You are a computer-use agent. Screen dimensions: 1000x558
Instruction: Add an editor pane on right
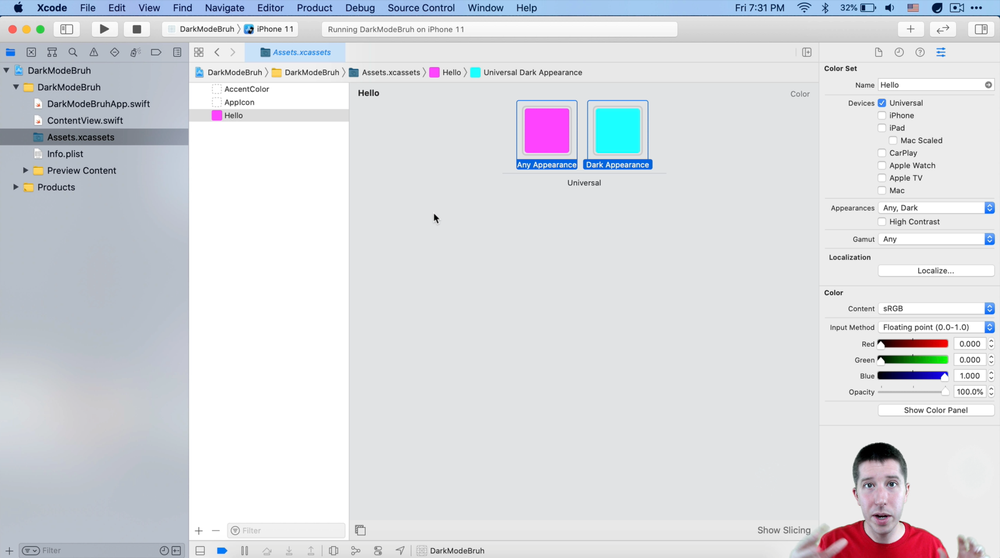[807, 52]
